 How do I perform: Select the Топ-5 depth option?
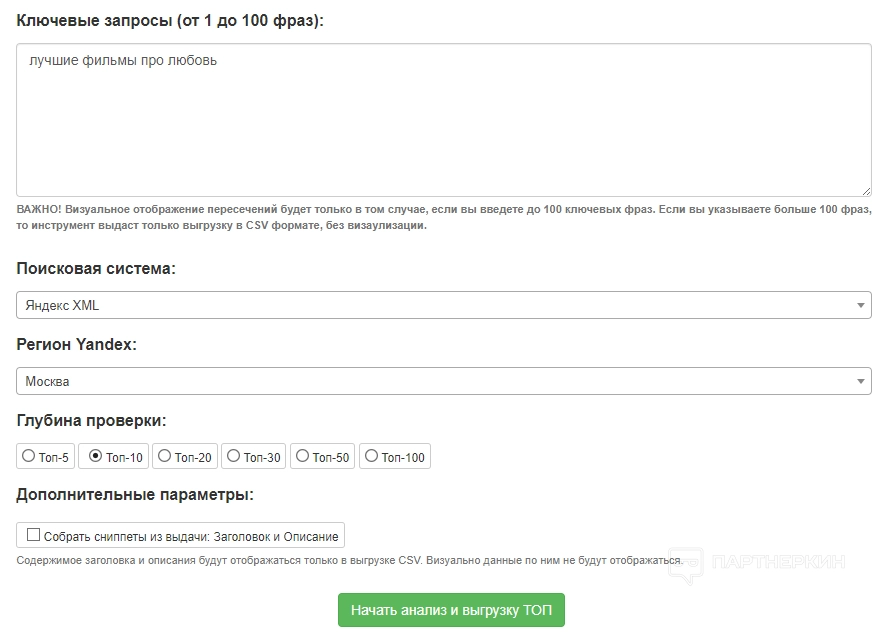[x=29, y=457]
